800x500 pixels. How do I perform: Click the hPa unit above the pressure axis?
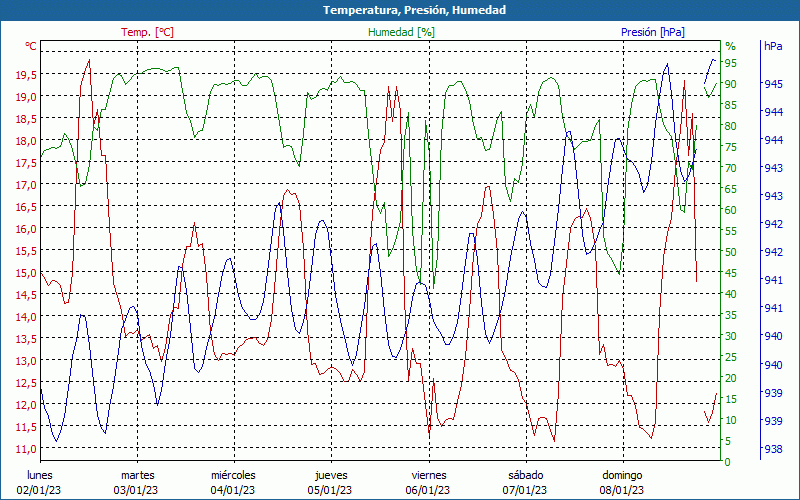tap(773, 46)
